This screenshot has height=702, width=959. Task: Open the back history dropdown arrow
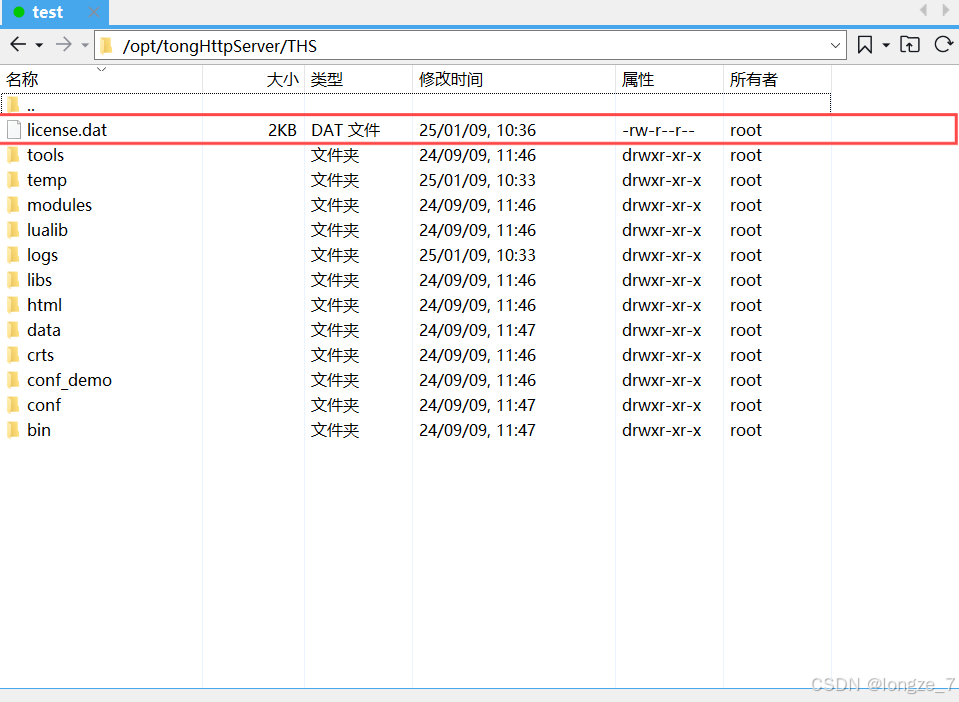coord(39,45)
